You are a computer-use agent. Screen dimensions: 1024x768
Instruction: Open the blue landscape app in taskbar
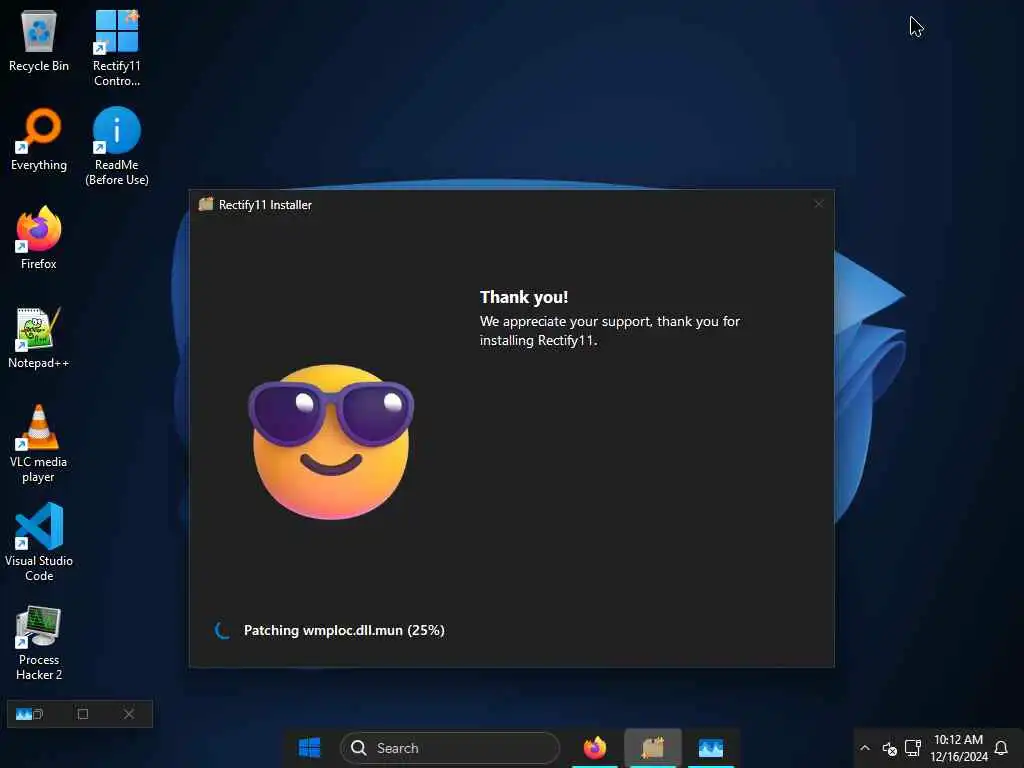click(711, 748)
